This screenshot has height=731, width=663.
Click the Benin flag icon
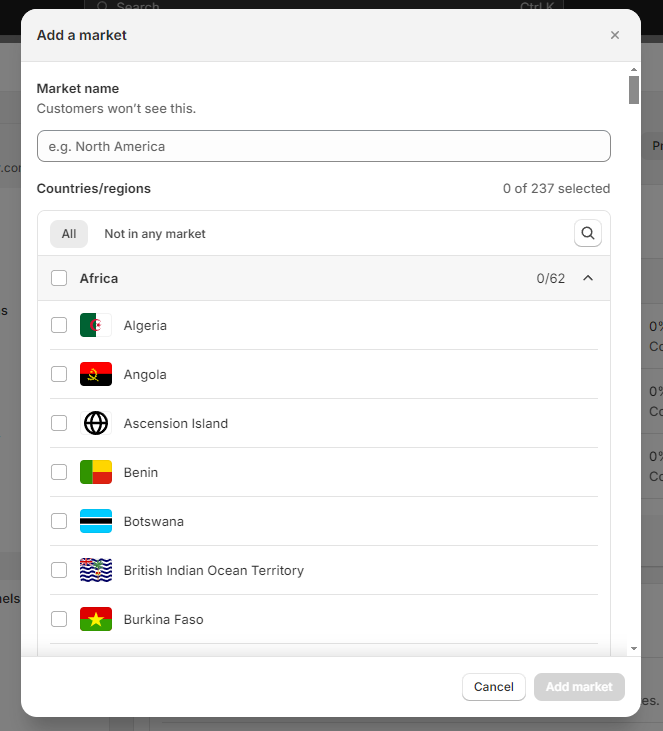click(x=96, y=472)
